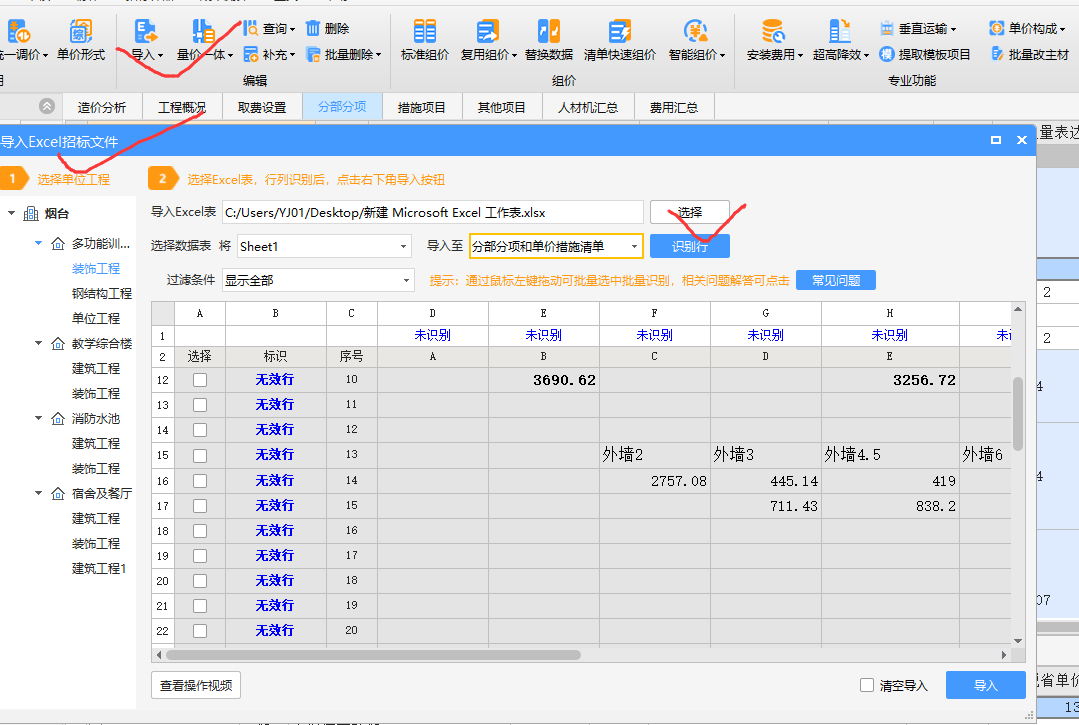Viewport: 1079px width, 725px height.
Task: Open the 常见问题 help button
Action: point(835,280)
